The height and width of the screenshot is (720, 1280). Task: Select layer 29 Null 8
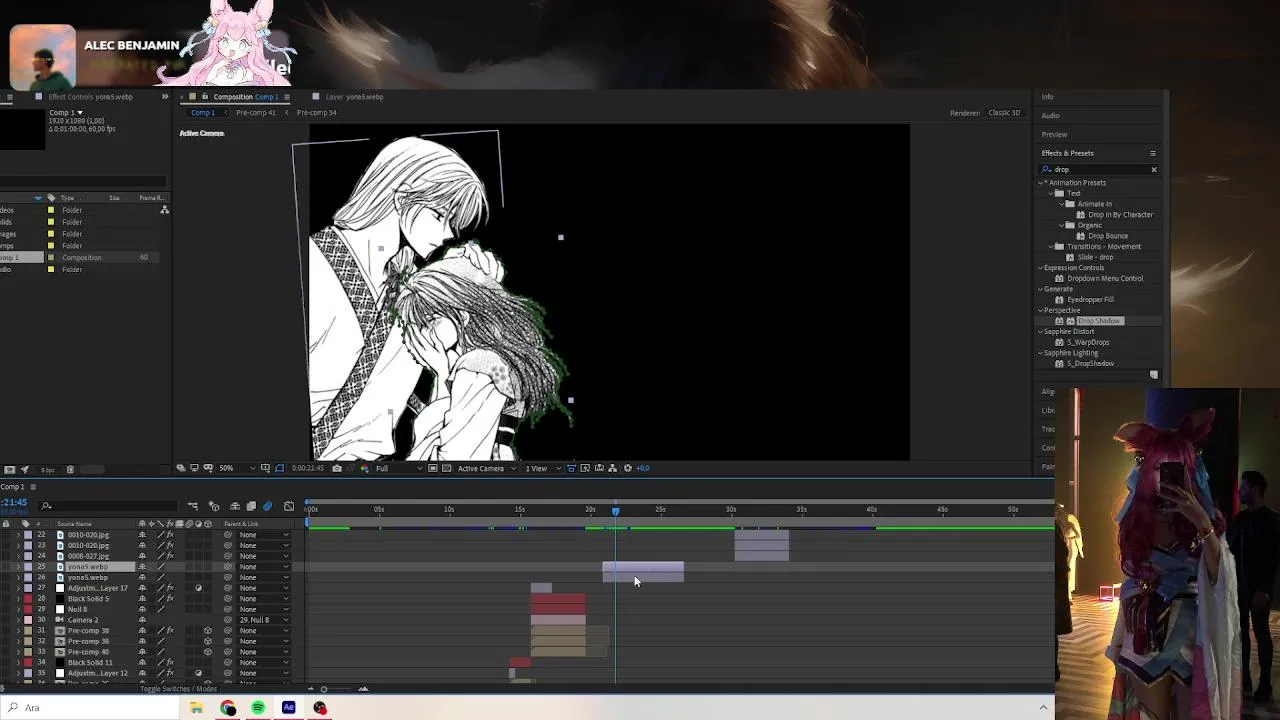tap(78, 609)
